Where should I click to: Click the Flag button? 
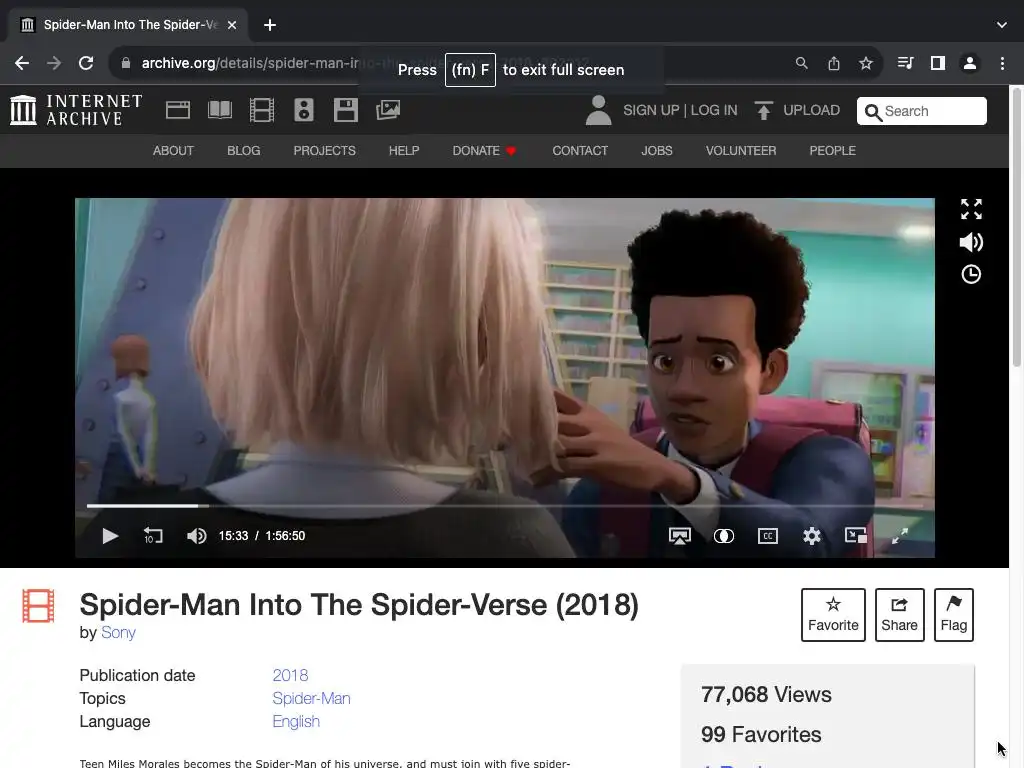[953, 615]
